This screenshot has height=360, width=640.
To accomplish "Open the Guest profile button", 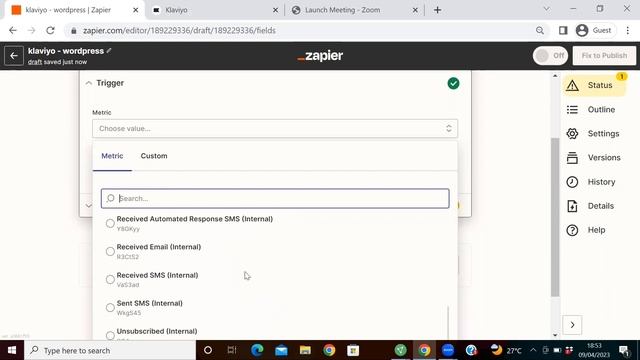I will tap(594, 31).
